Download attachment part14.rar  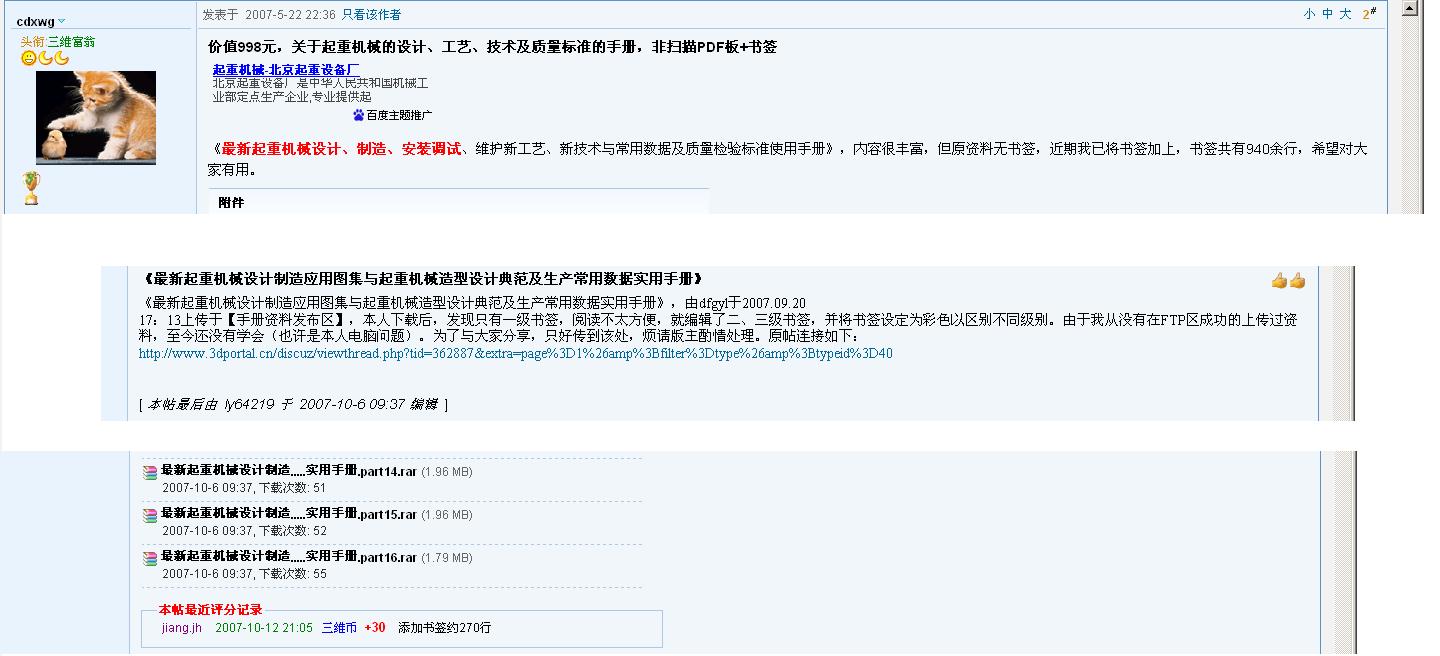[x=289, y=471]
